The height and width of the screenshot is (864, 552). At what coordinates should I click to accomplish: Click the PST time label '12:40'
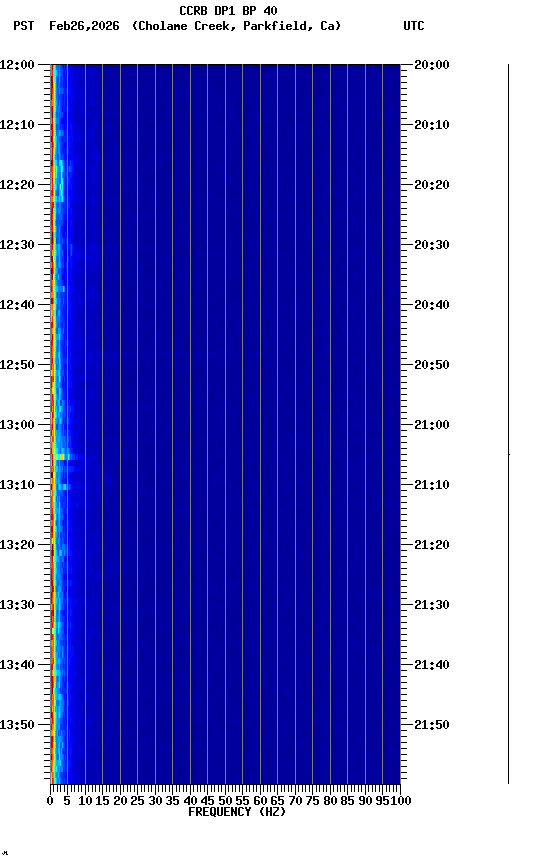point(17,305)
